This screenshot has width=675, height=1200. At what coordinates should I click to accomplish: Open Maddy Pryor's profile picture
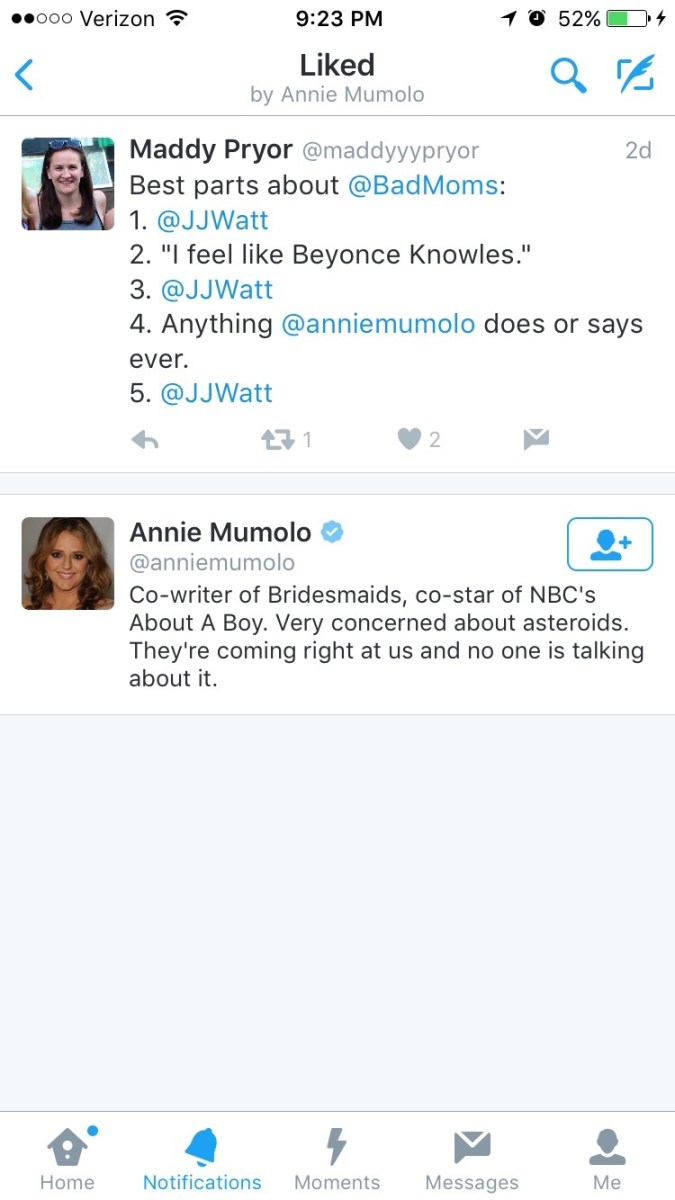[68, 184]
